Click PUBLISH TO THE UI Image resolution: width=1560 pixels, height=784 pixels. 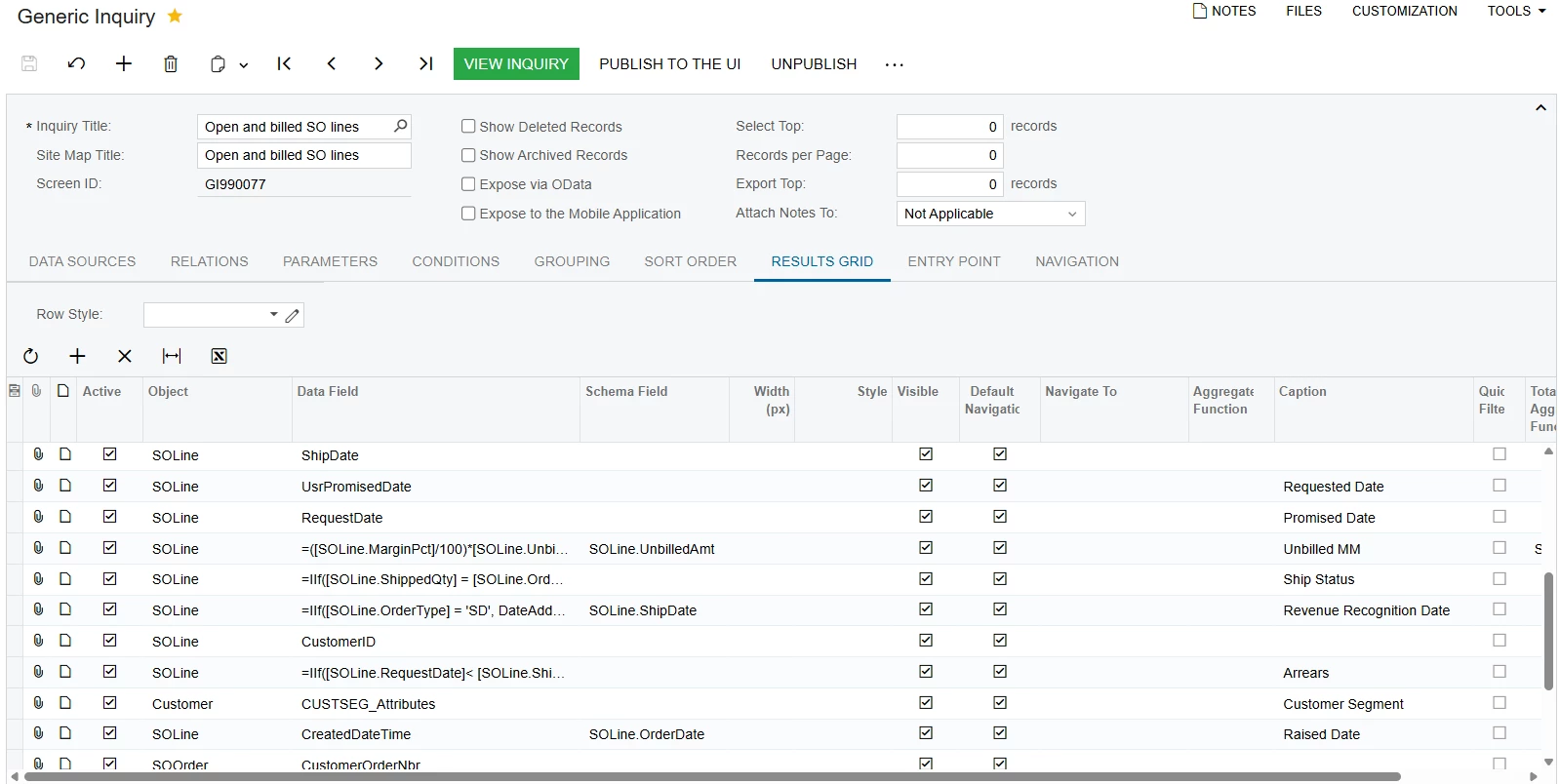coord(670,63)
